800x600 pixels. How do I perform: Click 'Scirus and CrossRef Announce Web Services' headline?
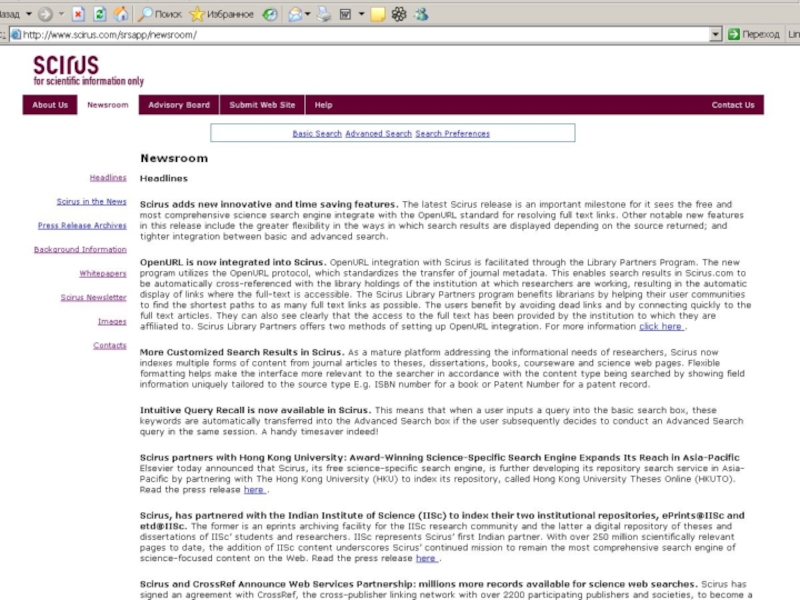(x=418, y=584)
